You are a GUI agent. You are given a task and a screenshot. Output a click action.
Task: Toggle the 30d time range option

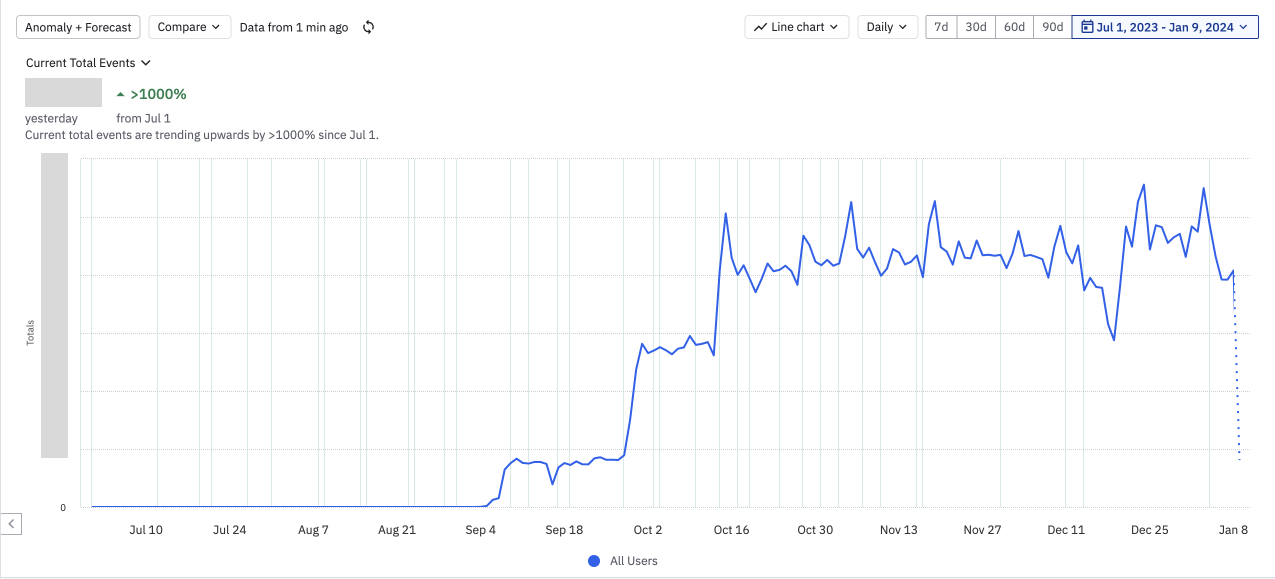[976, 27]
